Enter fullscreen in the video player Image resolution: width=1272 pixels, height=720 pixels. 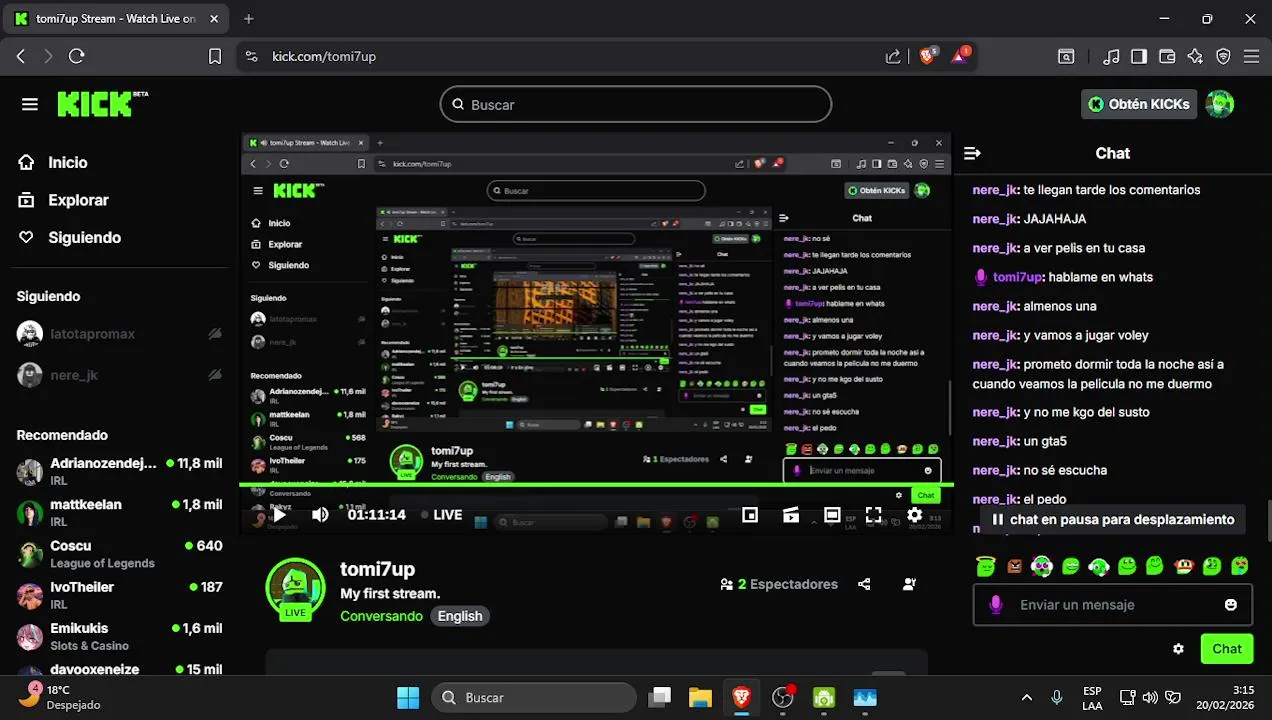click(873, 515)
